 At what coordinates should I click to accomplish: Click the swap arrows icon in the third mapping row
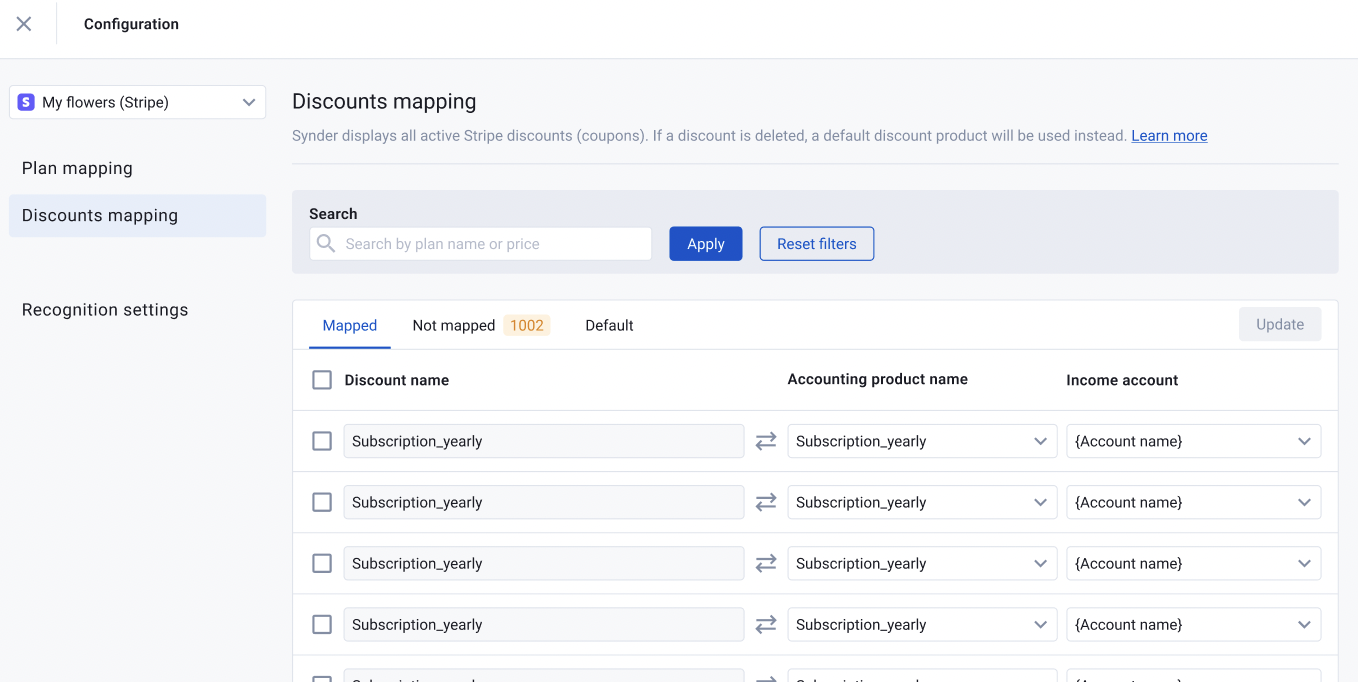tap(766, 563)
